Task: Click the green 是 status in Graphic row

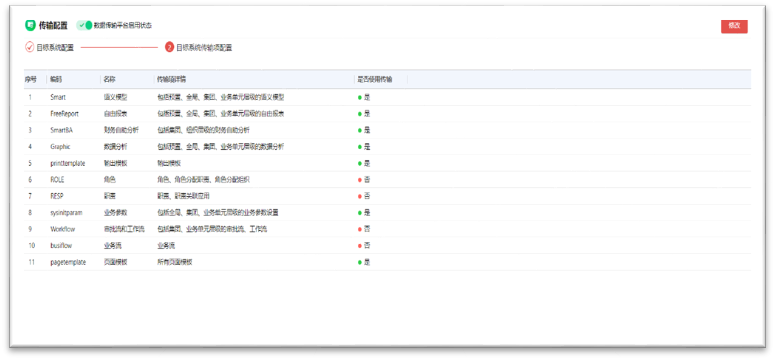Action: tap(364, 147)
